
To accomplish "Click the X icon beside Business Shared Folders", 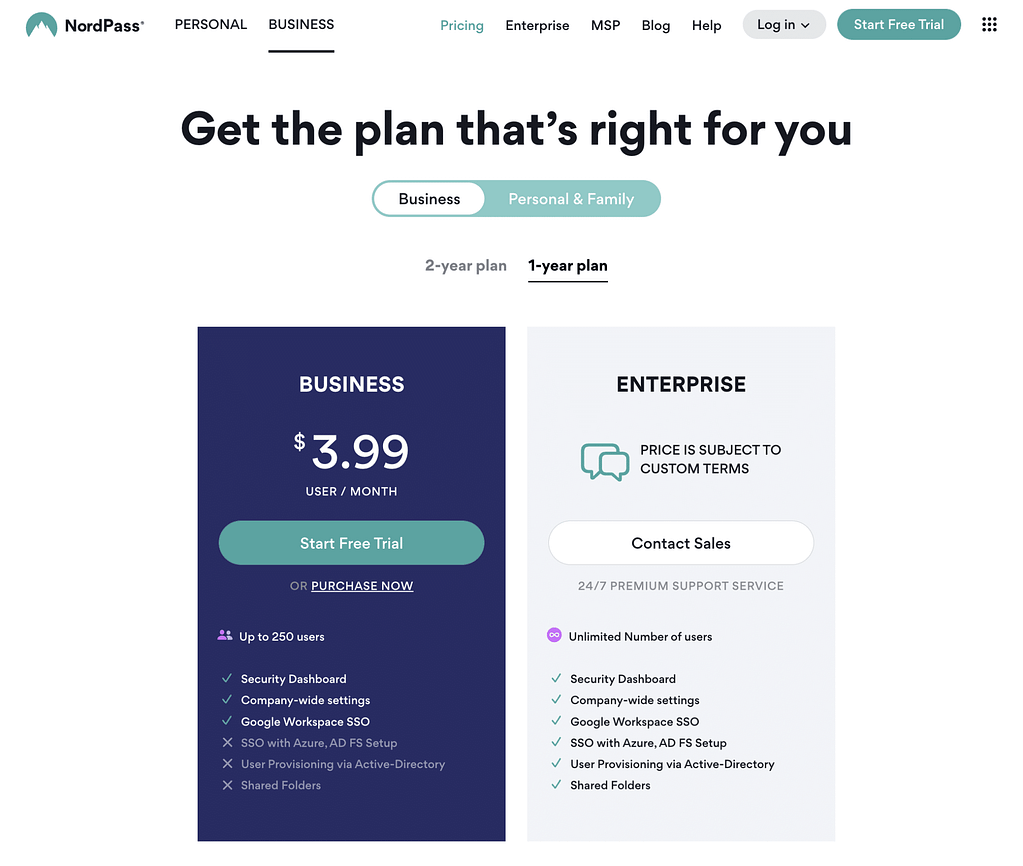I will (x=227, y=785).
